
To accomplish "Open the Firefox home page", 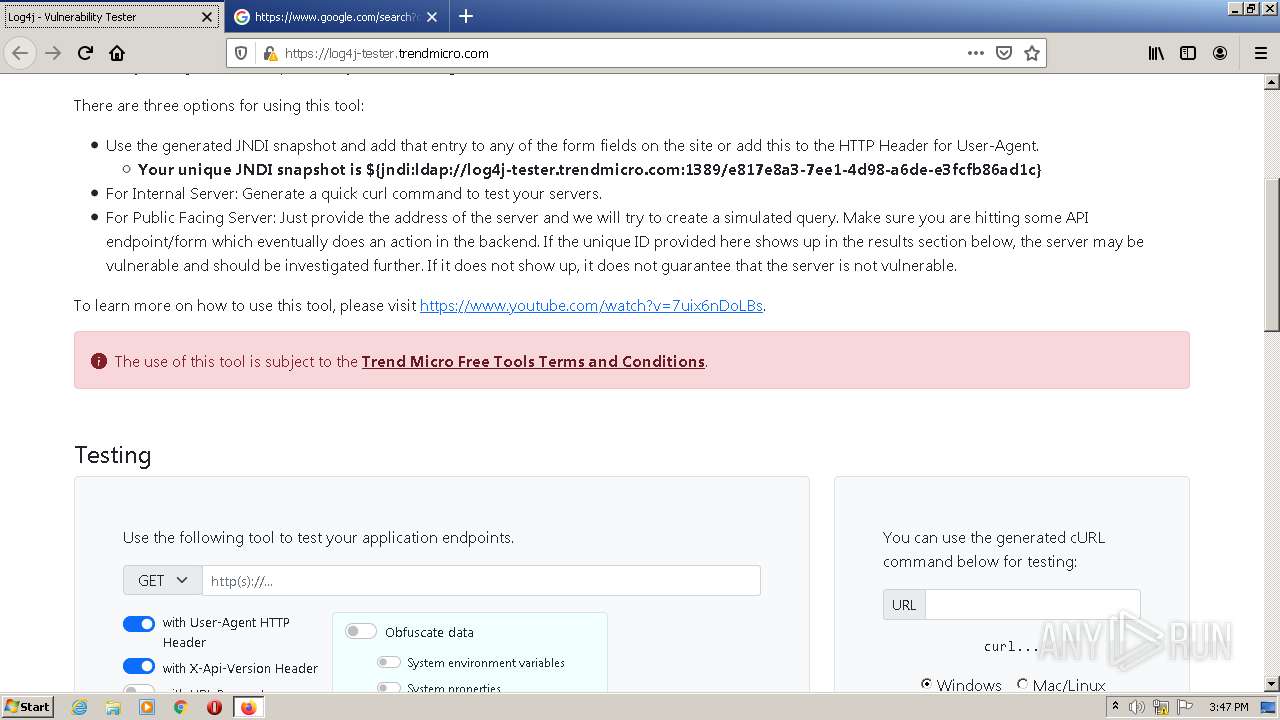I will pyautogui.click(x=117, y=53).
